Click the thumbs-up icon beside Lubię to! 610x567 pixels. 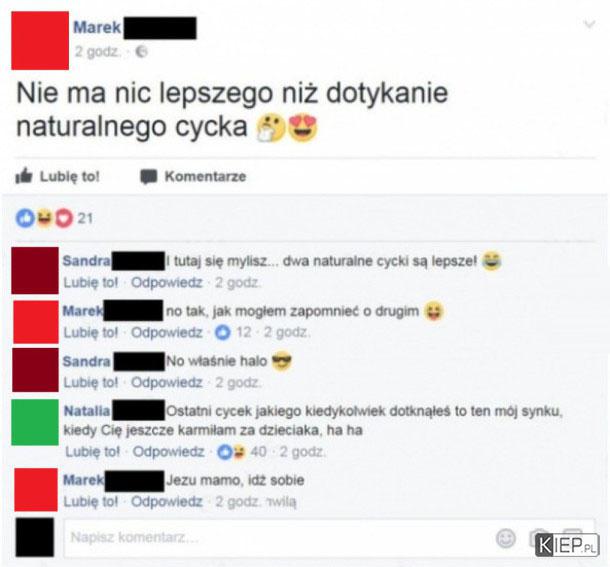[x=24, y=176]
